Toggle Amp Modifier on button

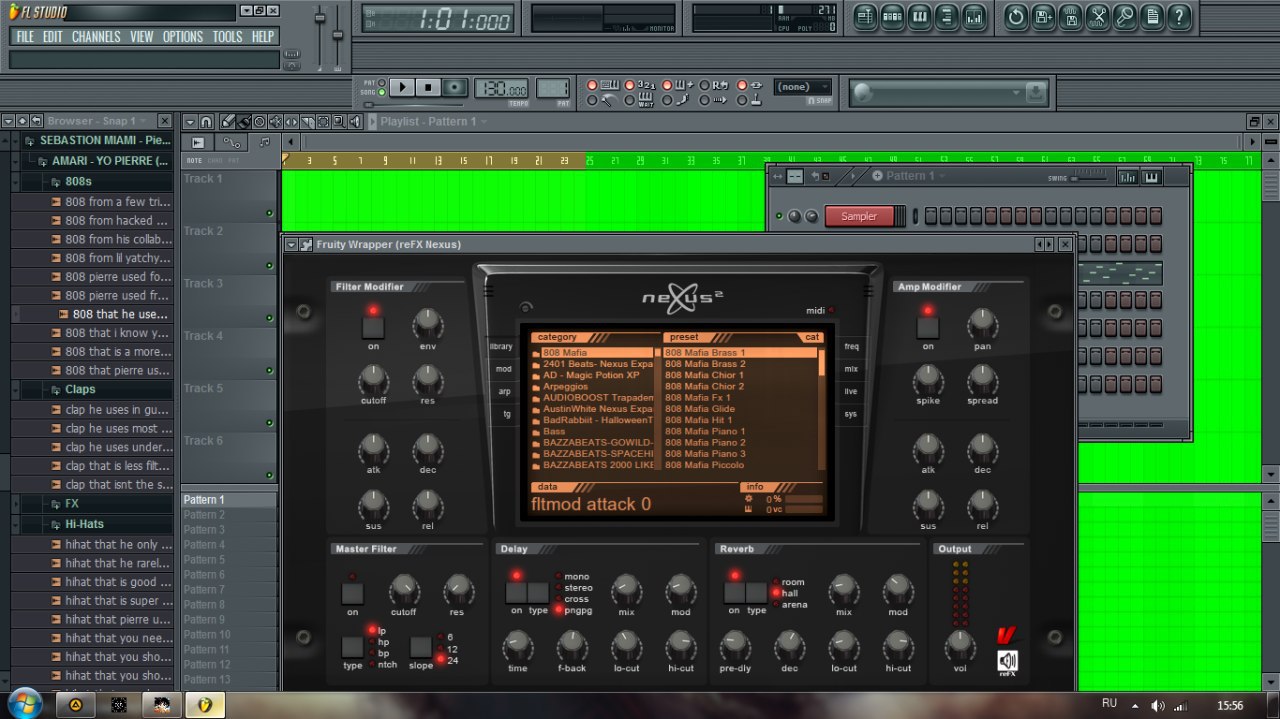(x=928, y=326)
